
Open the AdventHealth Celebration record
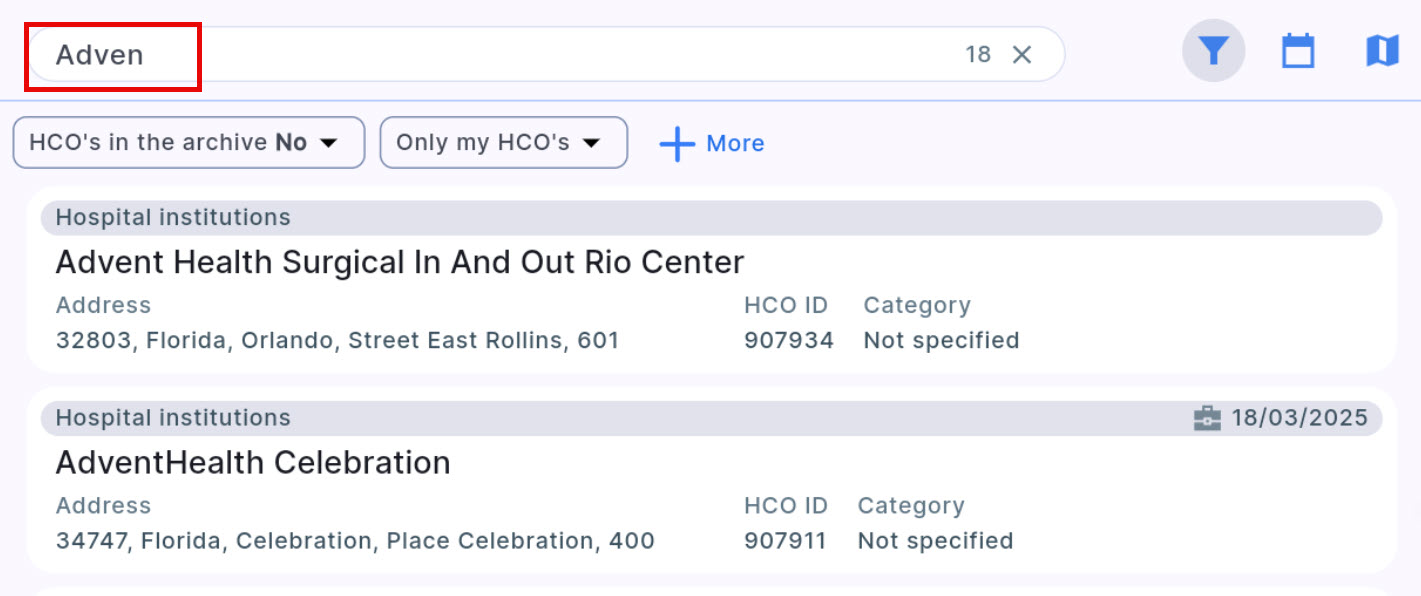253,462
